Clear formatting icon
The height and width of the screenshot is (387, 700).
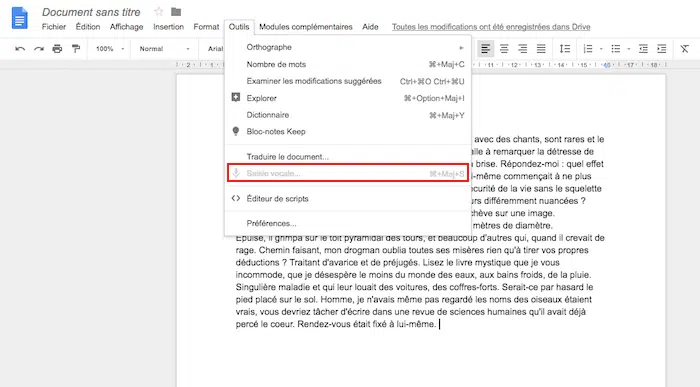tap(685, 49)
